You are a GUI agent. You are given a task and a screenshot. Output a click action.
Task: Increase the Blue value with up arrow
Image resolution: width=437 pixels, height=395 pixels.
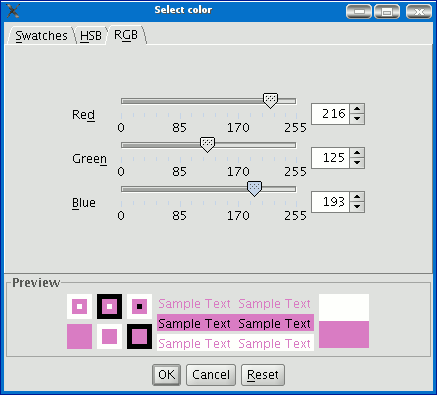[x=357, y=197]
